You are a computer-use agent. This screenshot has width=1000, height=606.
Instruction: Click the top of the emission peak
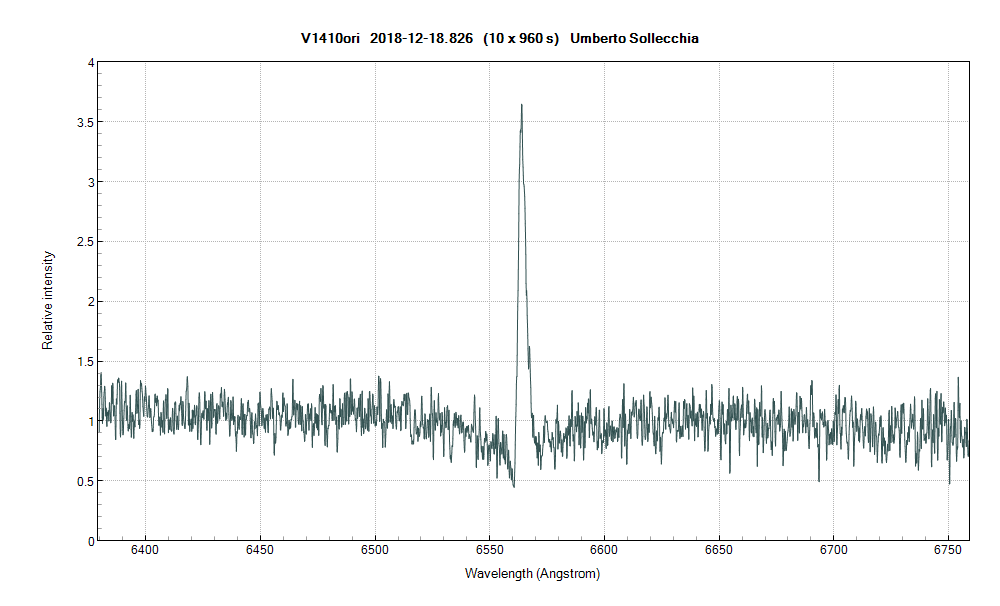pyautogui.click(x=521, y=106)
